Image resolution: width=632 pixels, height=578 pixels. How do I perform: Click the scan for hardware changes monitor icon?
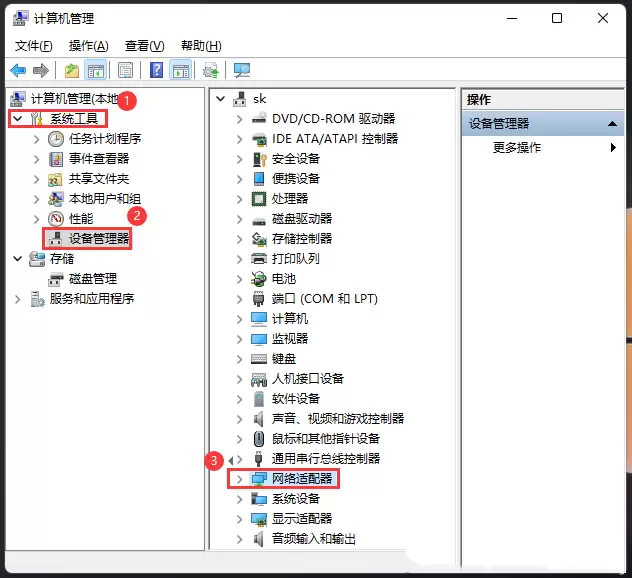coord(242,71)
